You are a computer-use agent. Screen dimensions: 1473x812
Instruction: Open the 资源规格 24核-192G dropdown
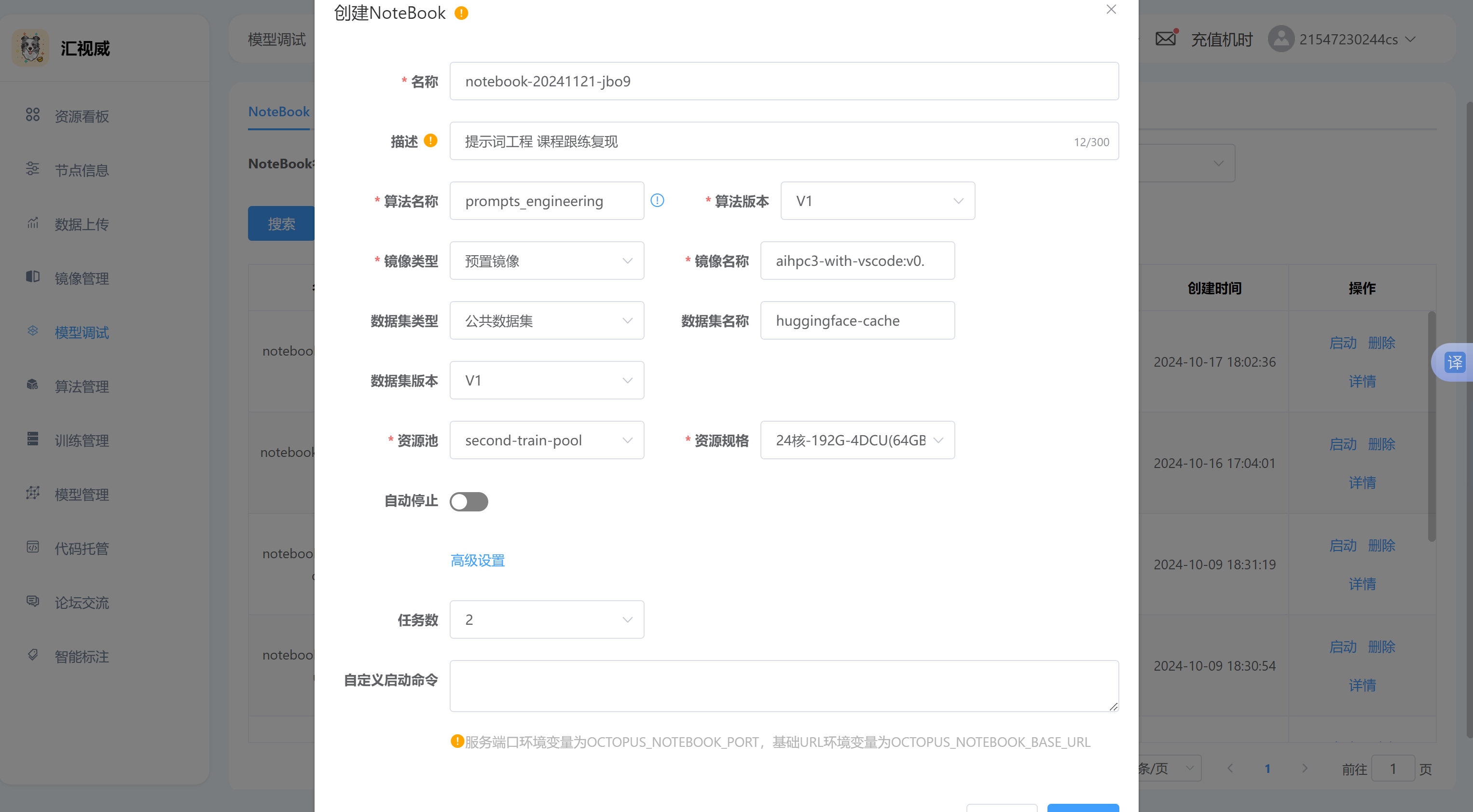click(x=857, y=440)
